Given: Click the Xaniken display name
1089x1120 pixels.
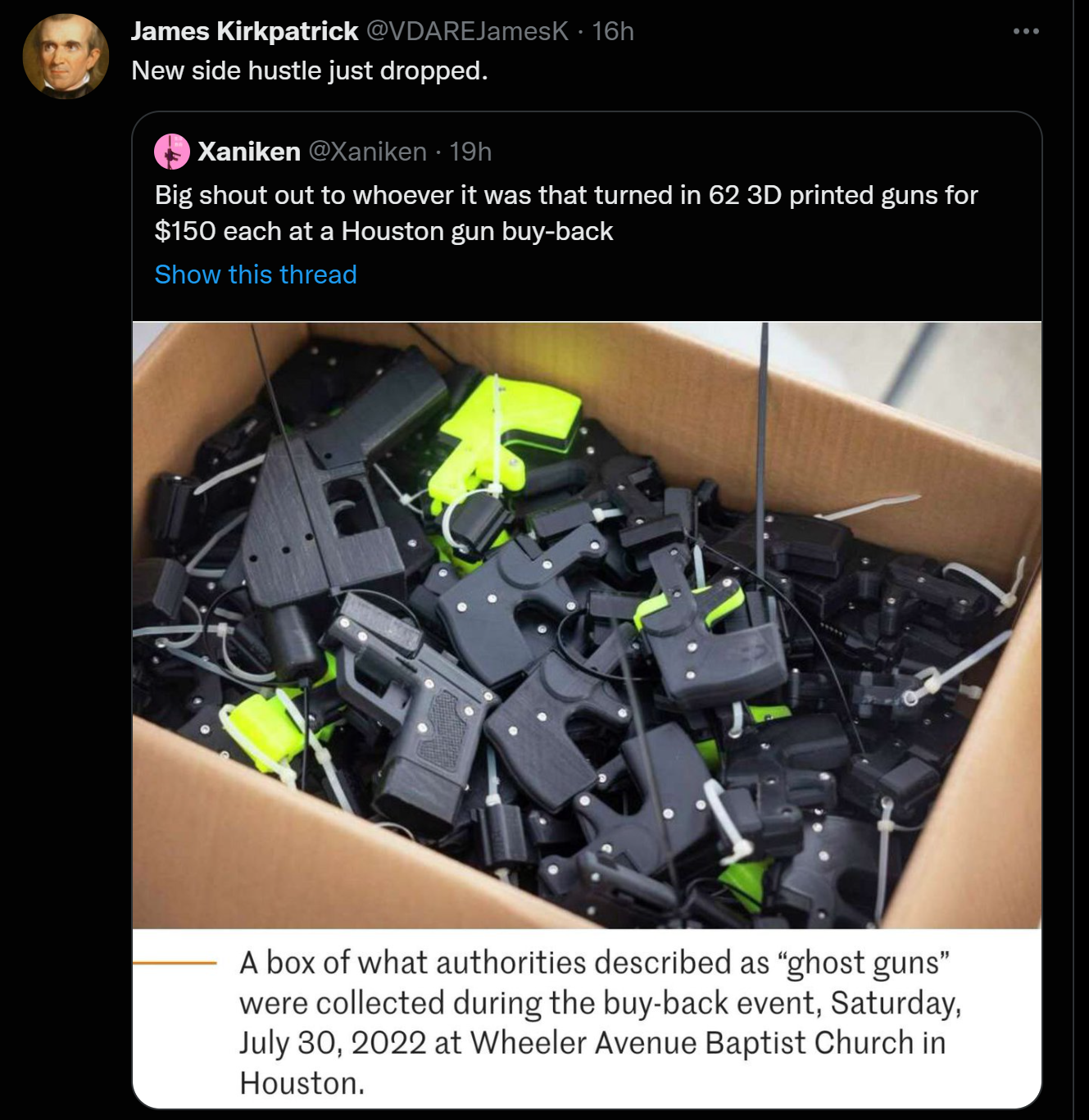Looking at the screenshot, I should click(249, 152).
